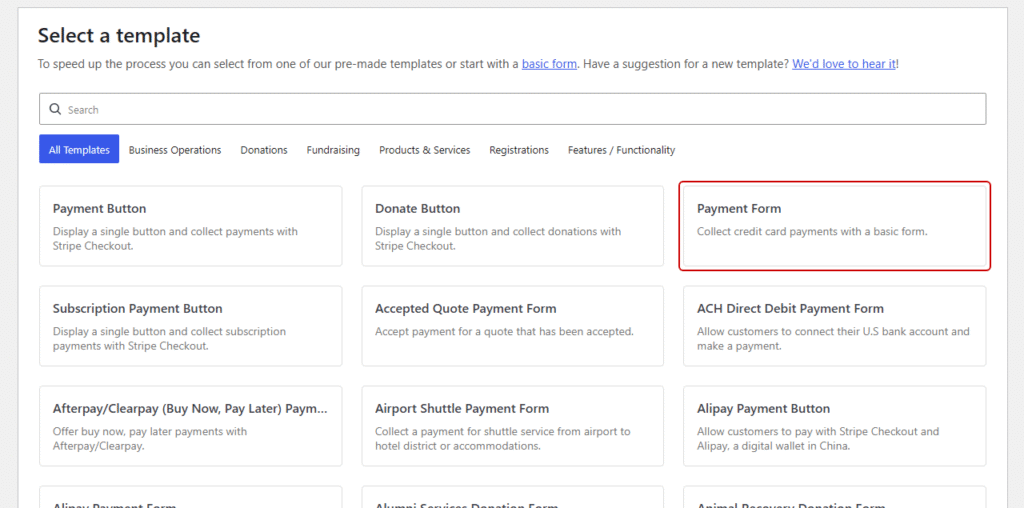Open the Business Operations category
Screen dimensions: 1024x508
pyautogui.click(x=175, y=150)
